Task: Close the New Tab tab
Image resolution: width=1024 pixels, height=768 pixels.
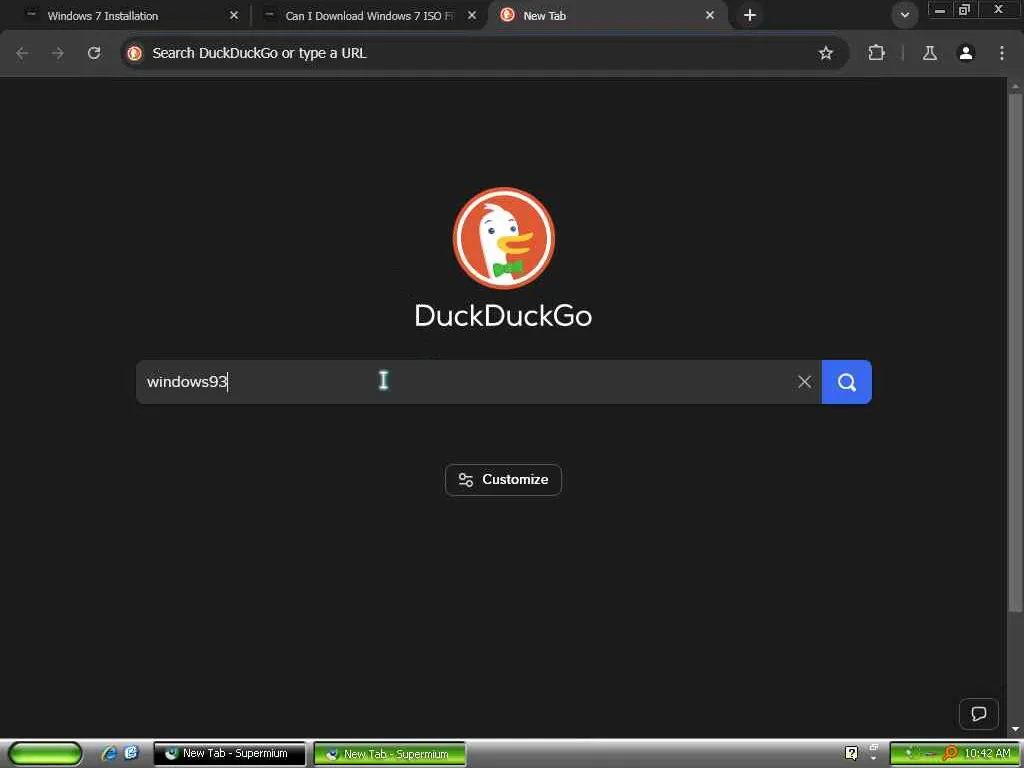Action: click(x=710, y=16)
